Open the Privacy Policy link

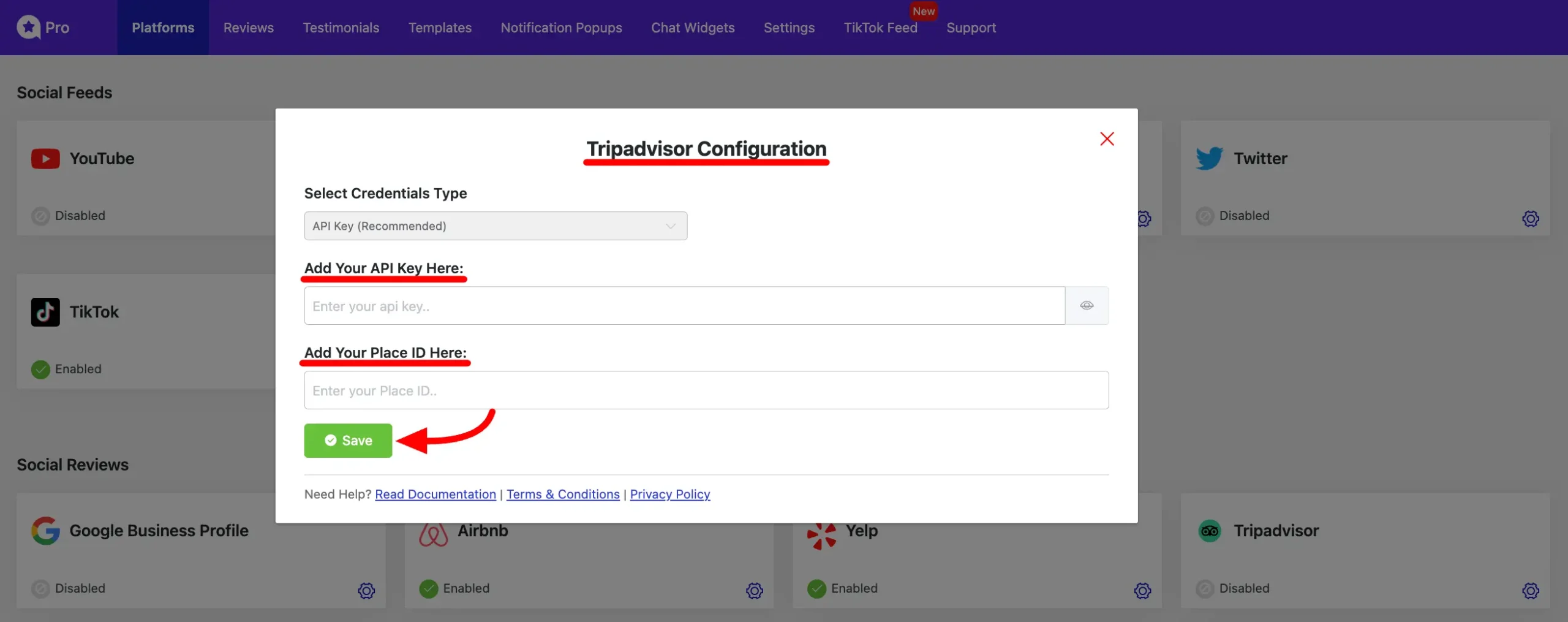click(x=670, y=494)
